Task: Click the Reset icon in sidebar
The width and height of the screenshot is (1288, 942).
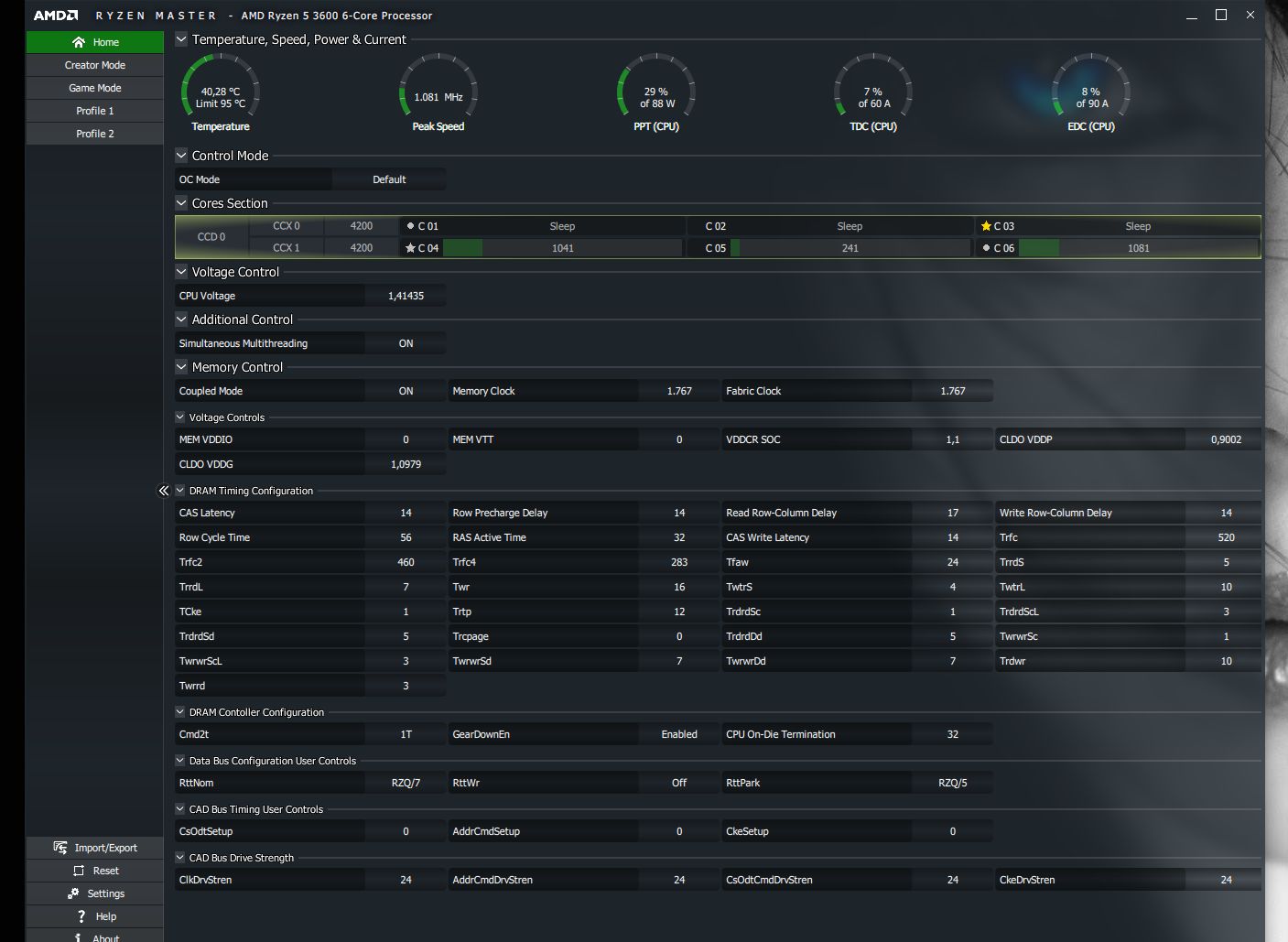Action: coord(79,871)
